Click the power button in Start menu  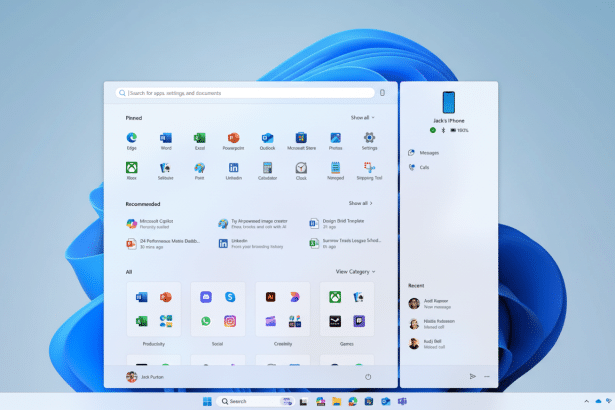click(x=368, y=377)
